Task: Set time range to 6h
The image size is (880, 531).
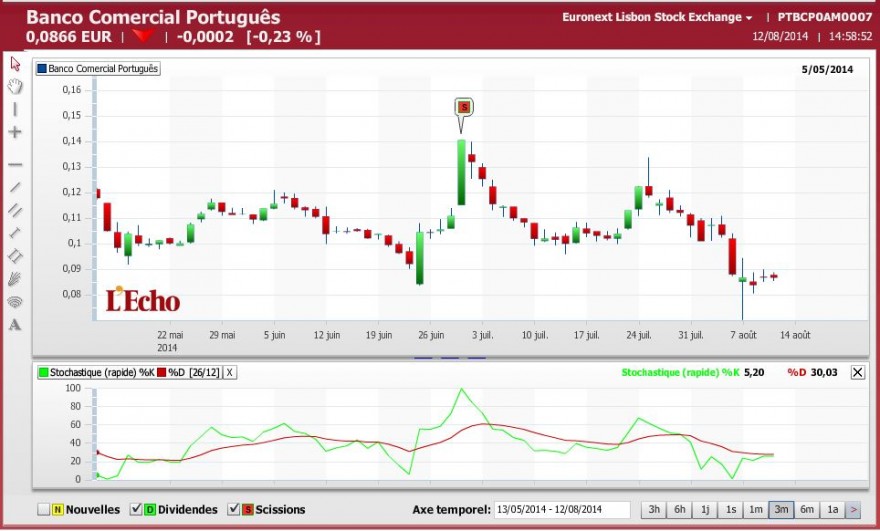Action: 680,510
